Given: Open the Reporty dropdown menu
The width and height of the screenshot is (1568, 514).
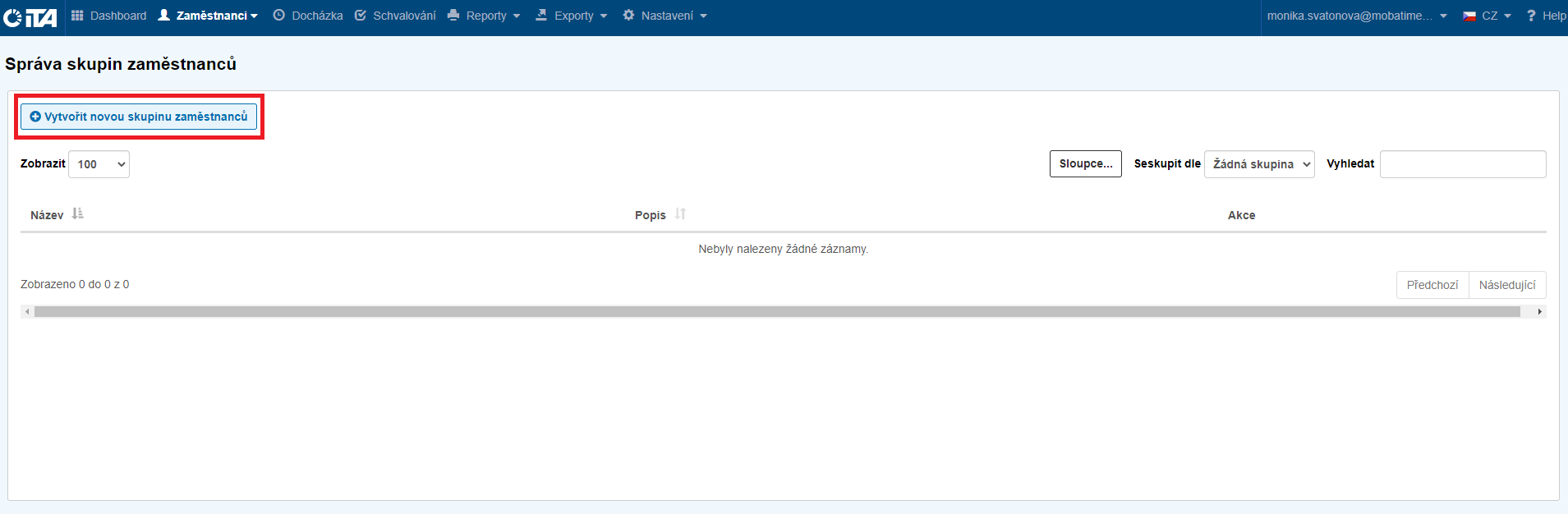Looking at the screenshot, I should coord(485,16).
